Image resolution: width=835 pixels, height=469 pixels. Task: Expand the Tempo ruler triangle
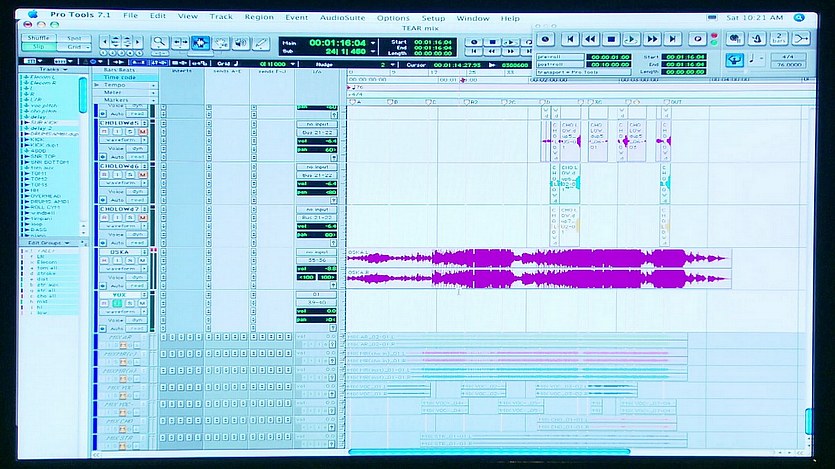tap(97, 85)
